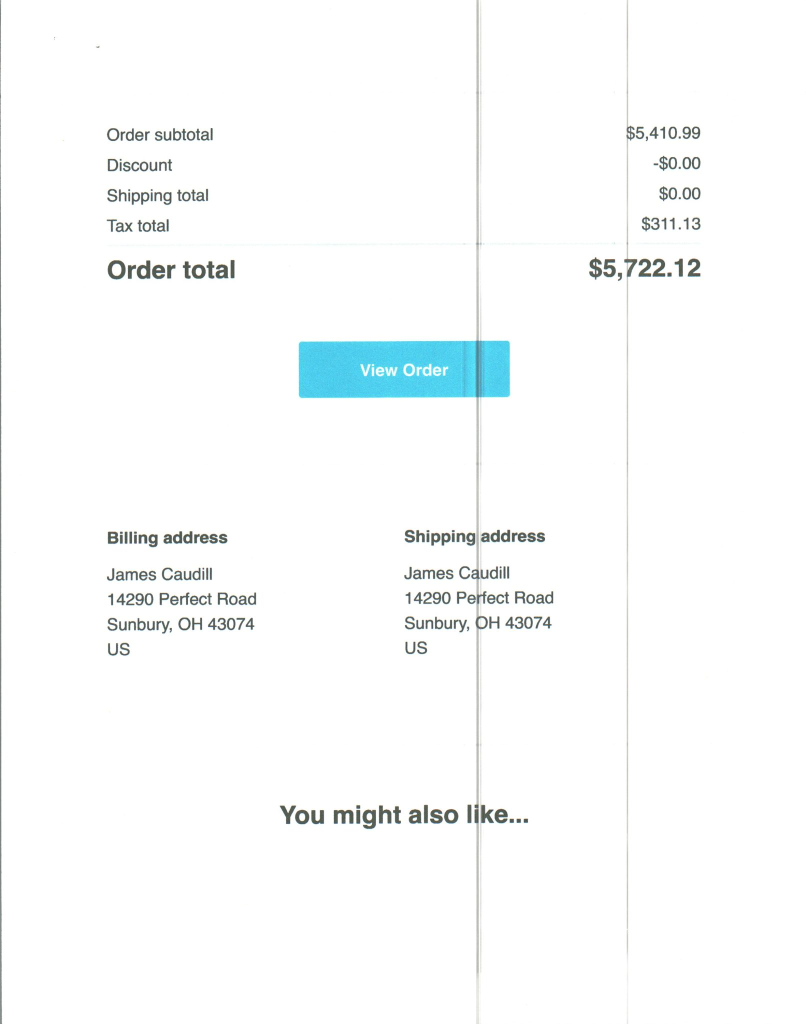This screenshot has height=1024, width=806.
Task: Click 14290 Perfect Road in billing address
Action: coord(181,599)
